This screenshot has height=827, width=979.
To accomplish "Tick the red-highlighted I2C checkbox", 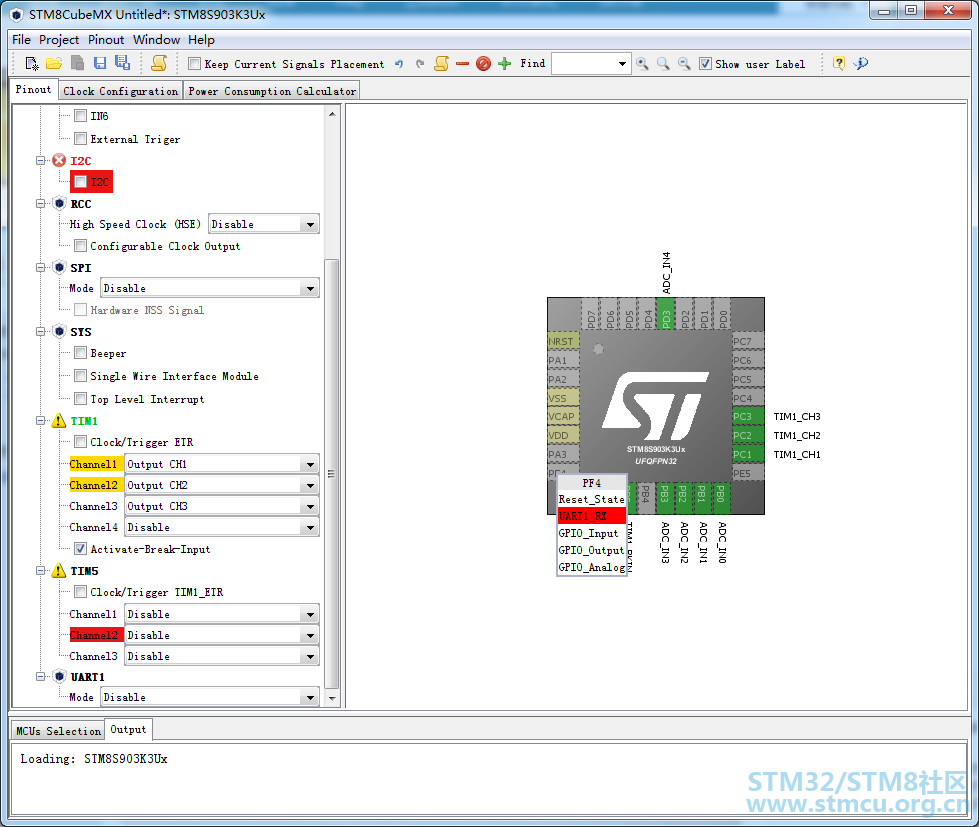I will tap(81, 182).
